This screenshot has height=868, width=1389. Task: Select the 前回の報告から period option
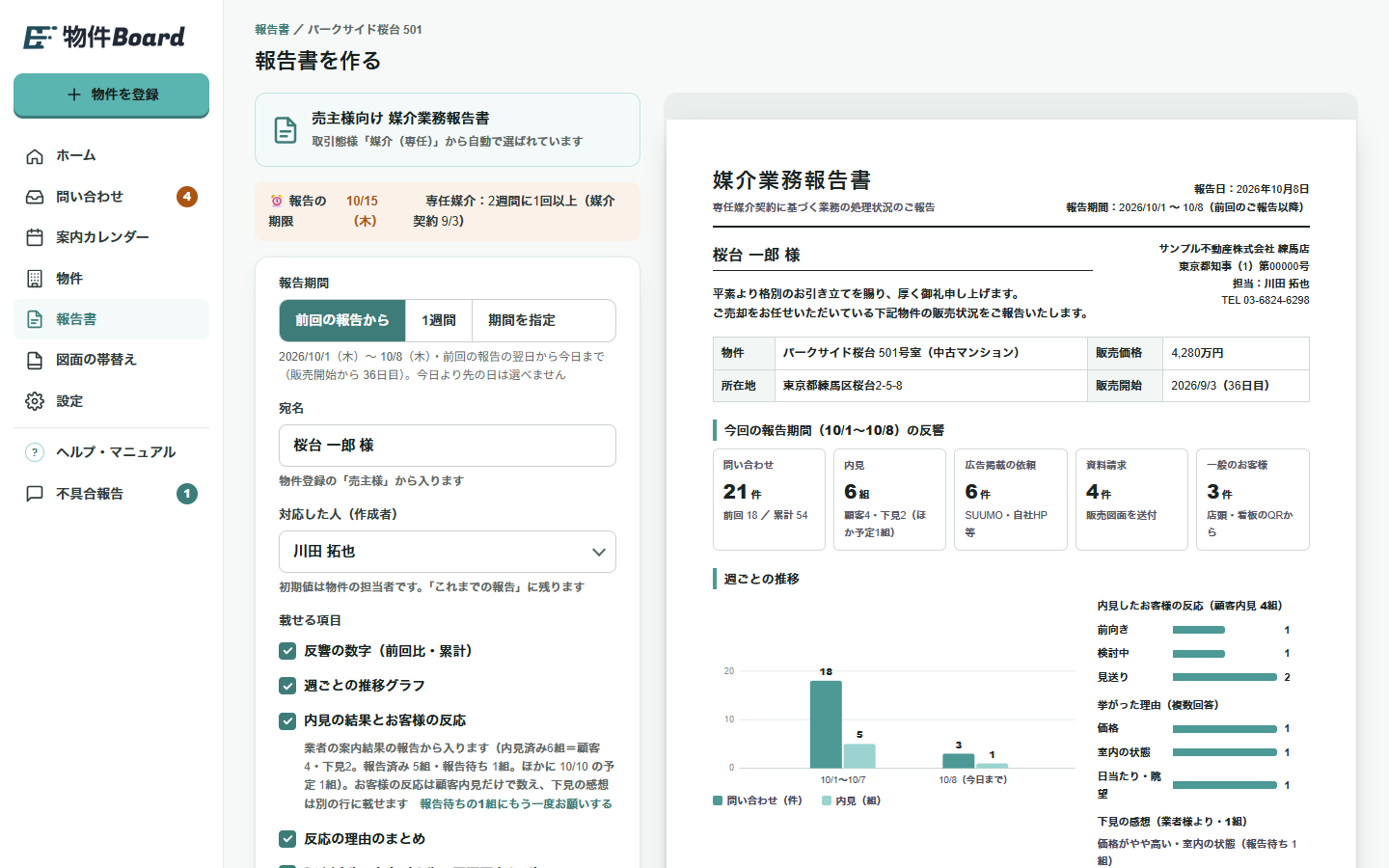[x=342, y=320]
